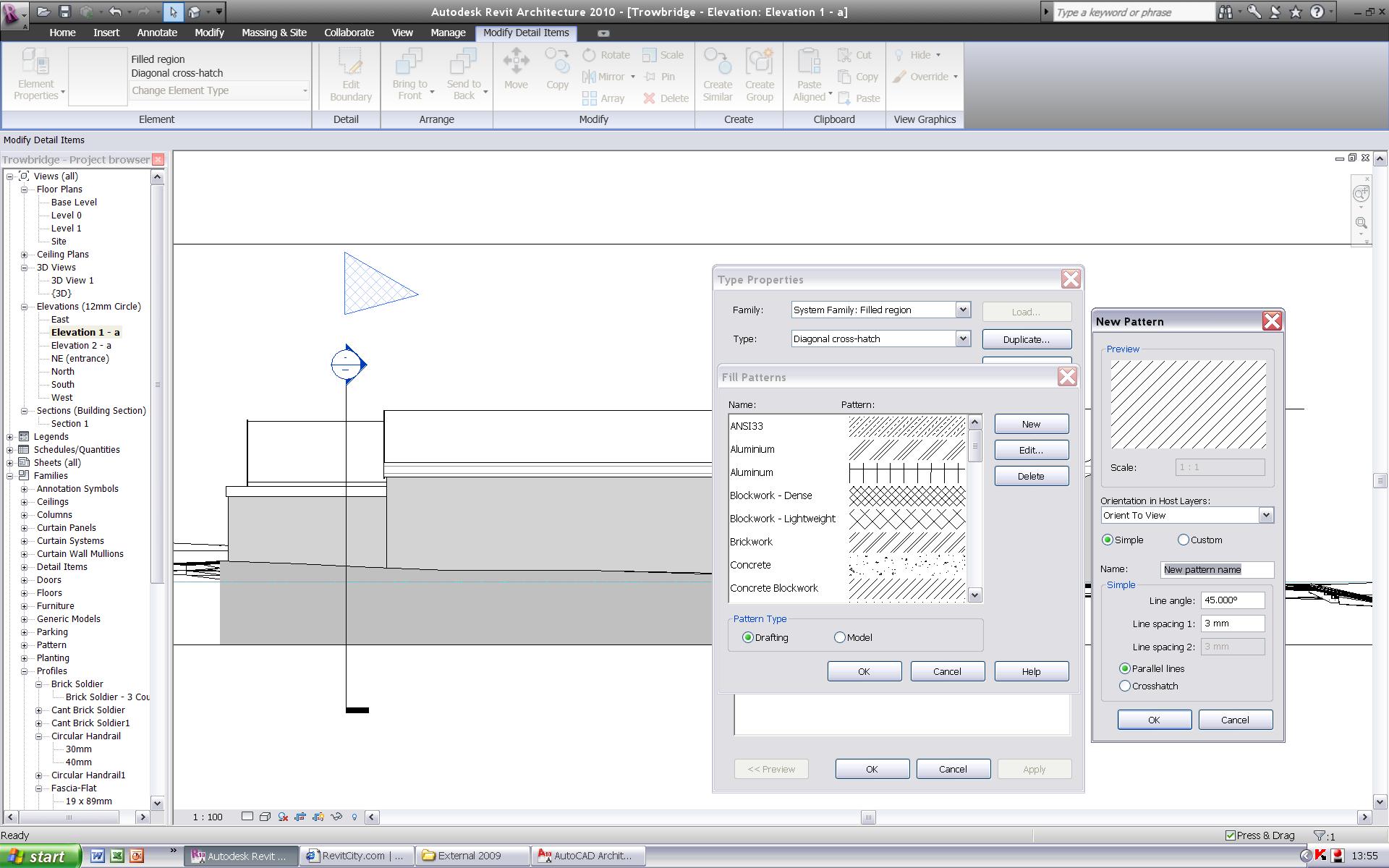Select the Model pattern type
The width and height of the screenshot is (1389, 868).
840,637
